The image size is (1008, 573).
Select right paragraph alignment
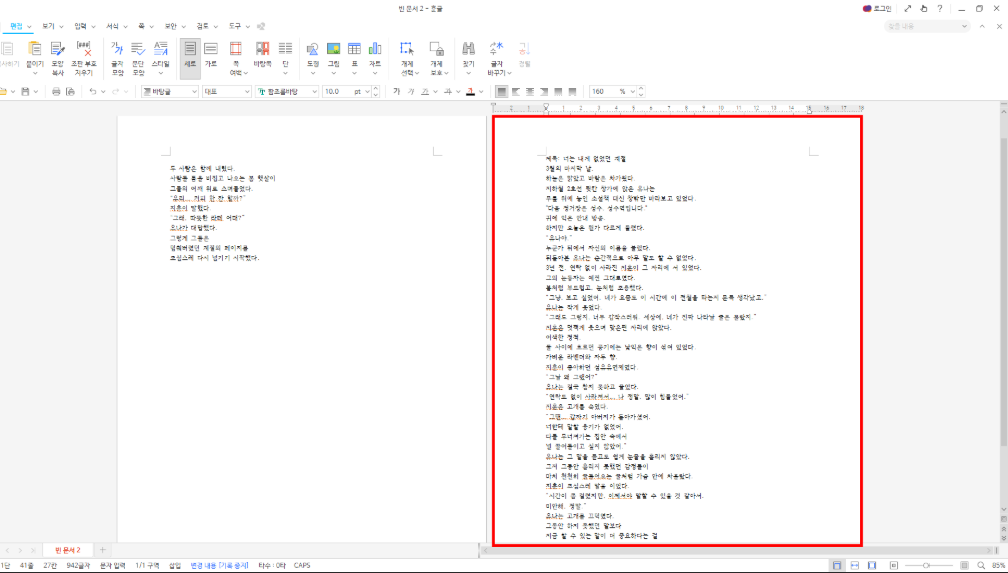coord(544,92)
